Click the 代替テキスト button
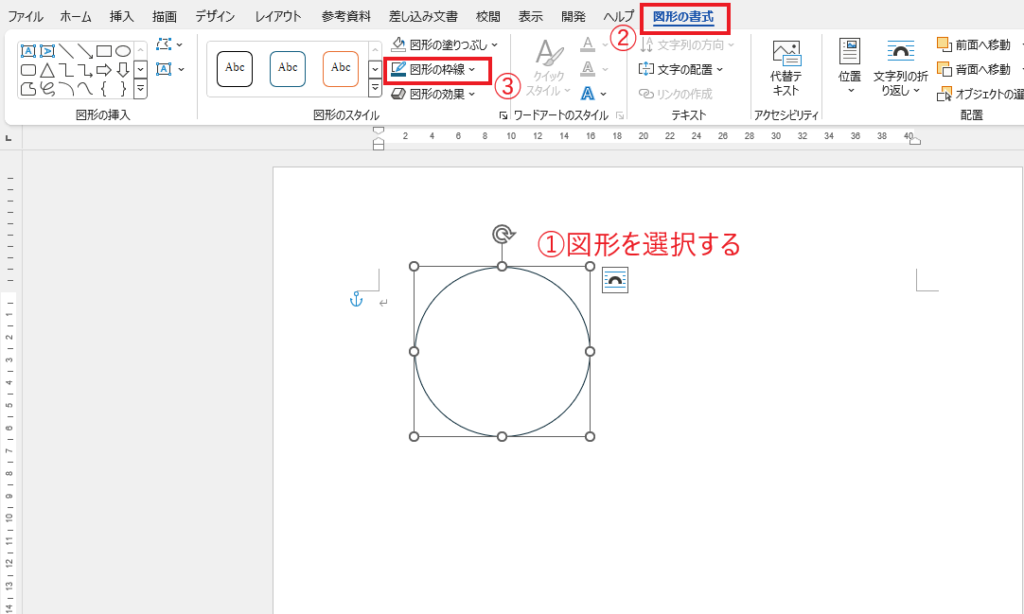1024x614 pixels. 786,68
